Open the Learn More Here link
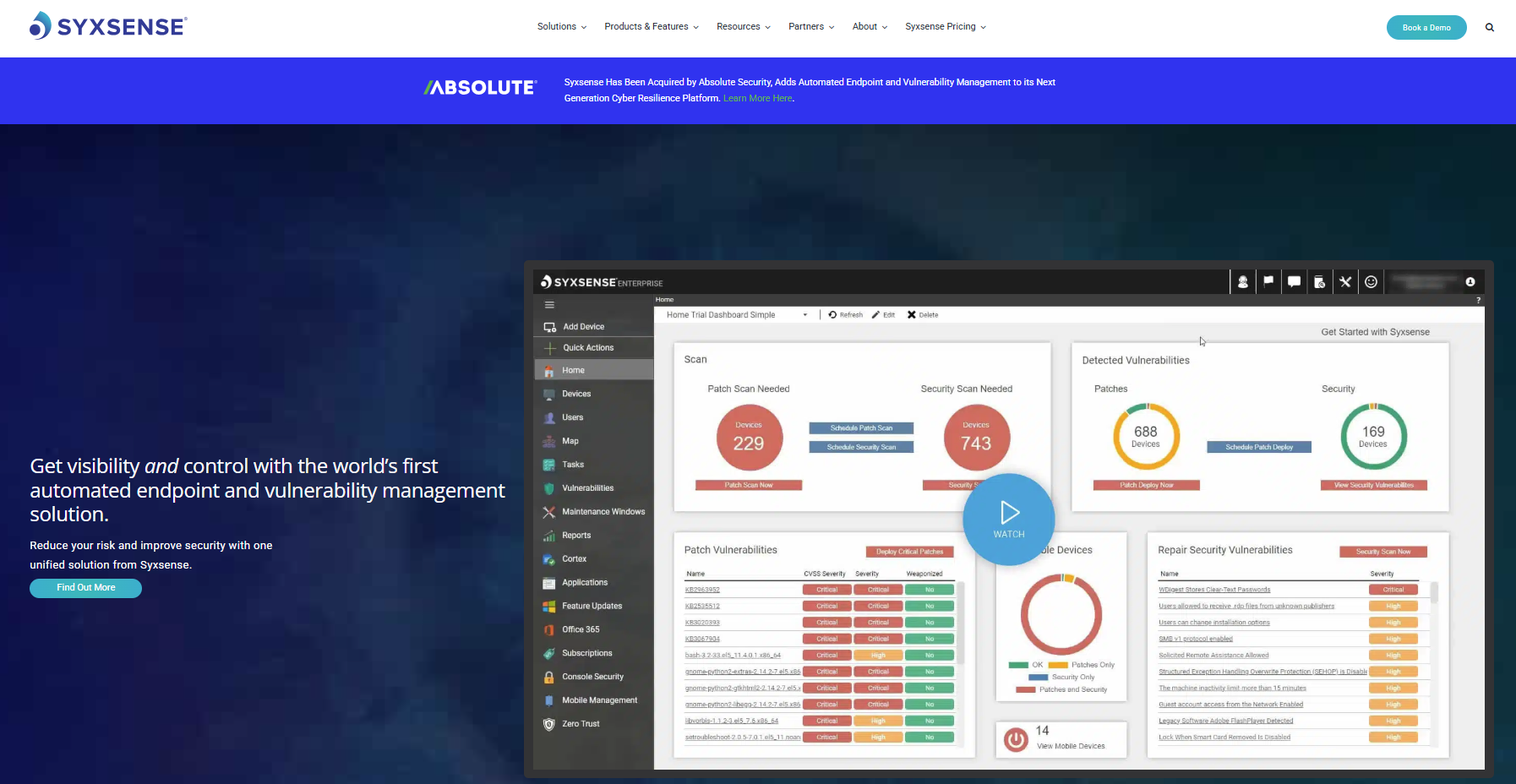The image size is (1516, 784). point(758,98)
